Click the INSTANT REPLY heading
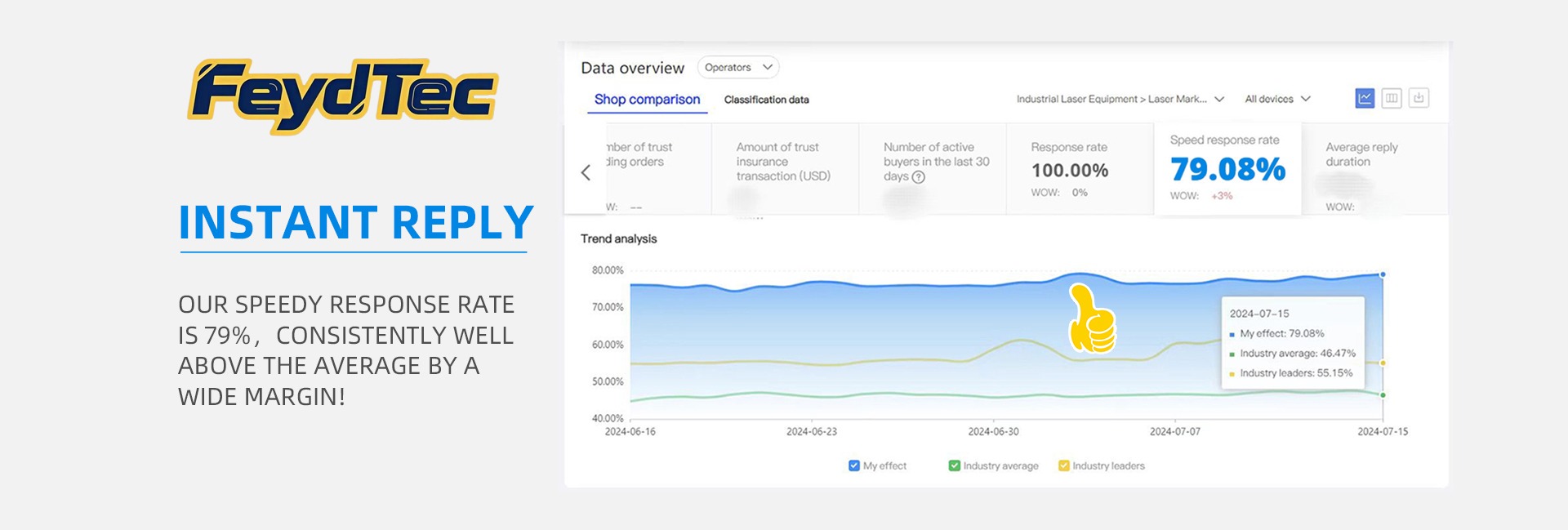 coord(356,222)
